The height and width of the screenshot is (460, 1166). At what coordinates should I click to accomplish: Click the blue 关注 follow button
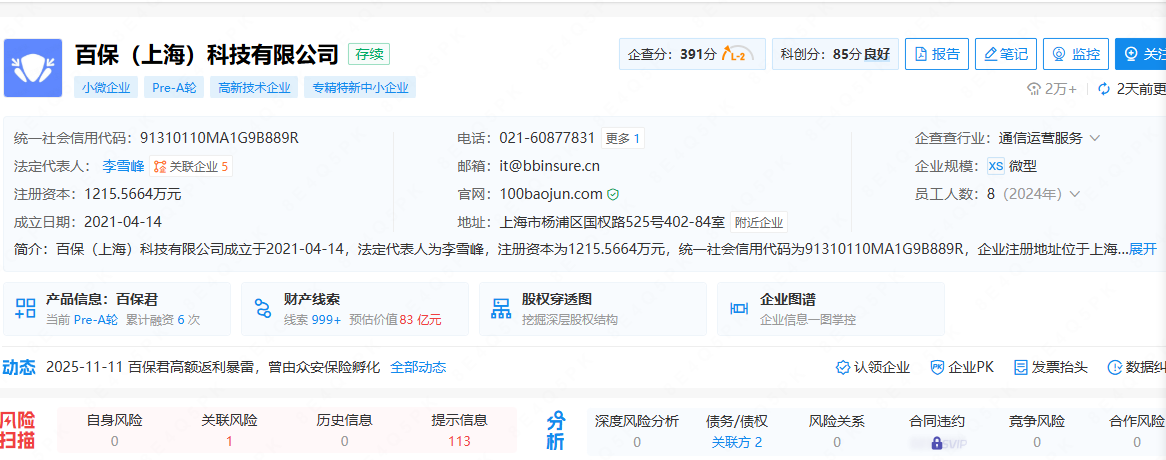tap(1141, 54)
